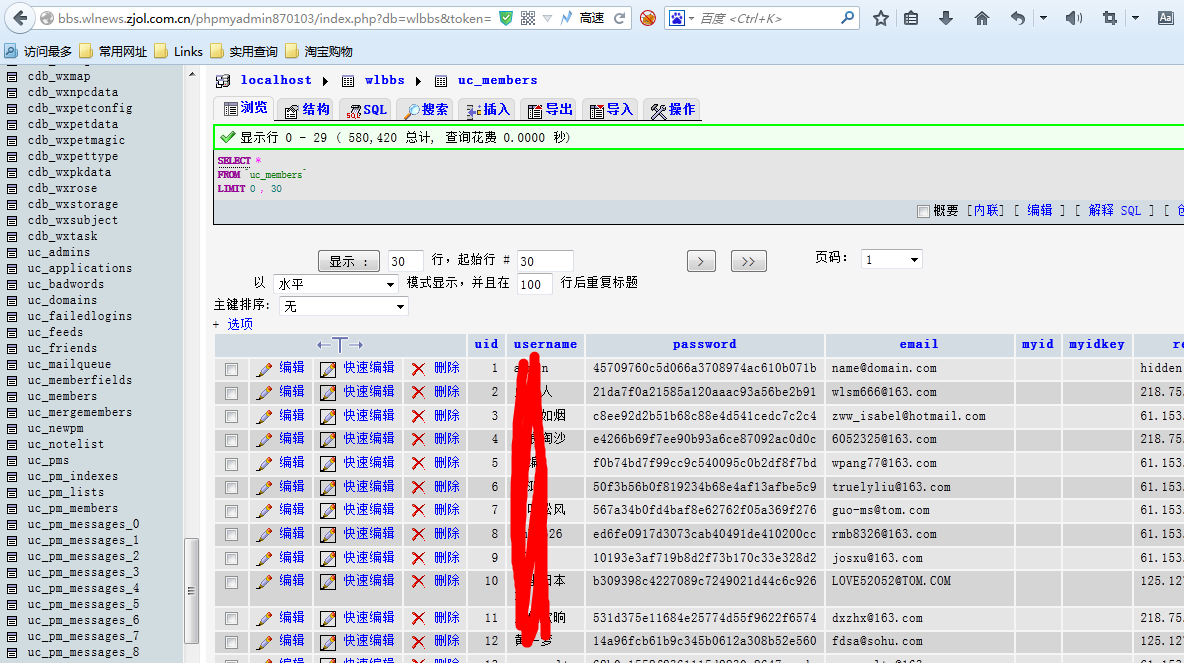Click the number of rows input field

[x=405, y=261]
